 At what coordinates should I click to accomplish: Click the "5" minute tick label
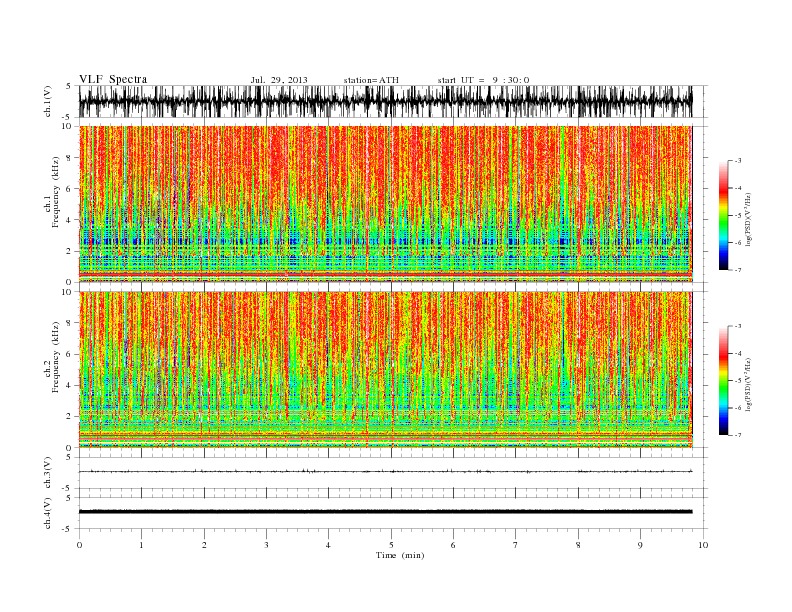[391, 545]
